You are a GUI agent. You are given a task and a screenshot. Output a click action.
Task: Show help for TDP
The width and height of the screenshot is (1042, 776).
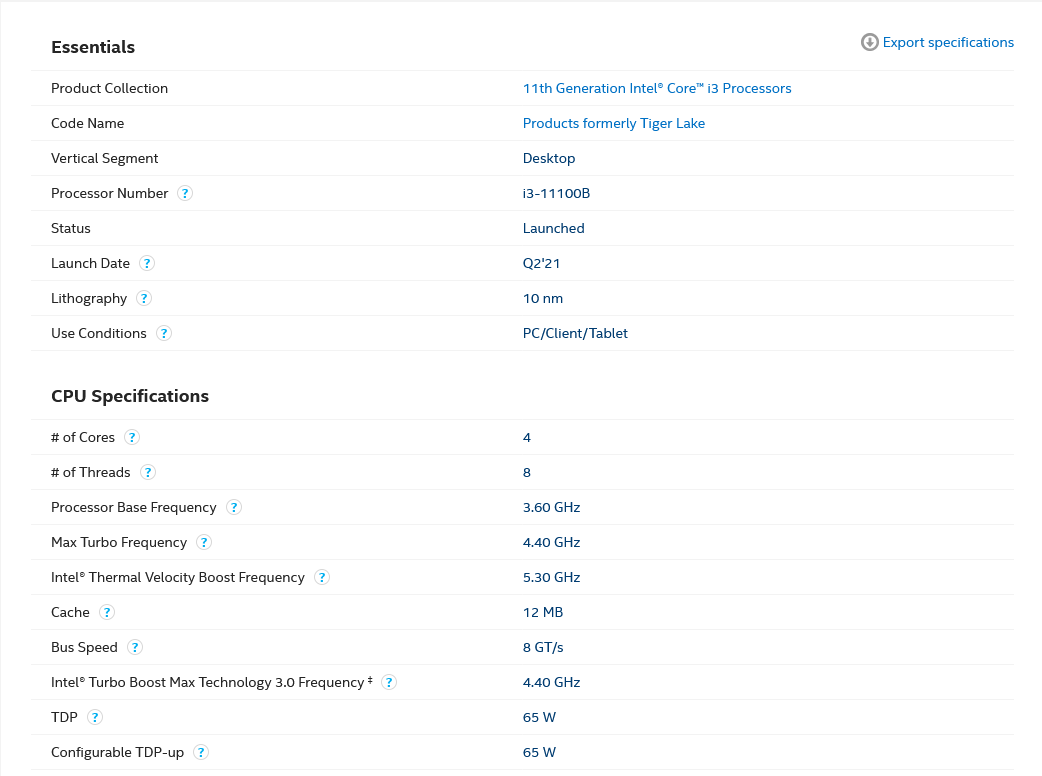(x=95, y=717)
